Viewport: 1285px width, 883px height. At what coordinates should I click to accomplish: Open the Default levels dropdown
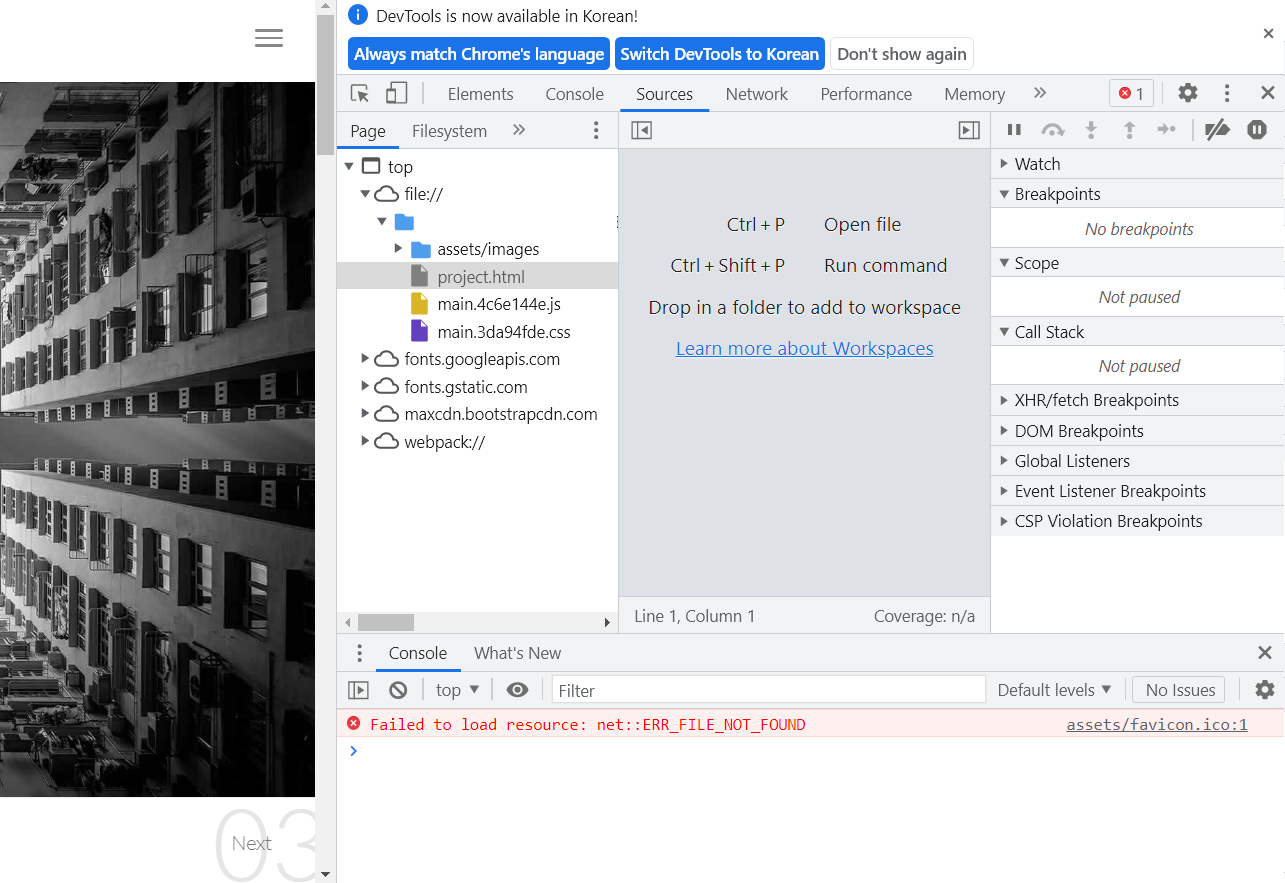(x=1055, y=690)
